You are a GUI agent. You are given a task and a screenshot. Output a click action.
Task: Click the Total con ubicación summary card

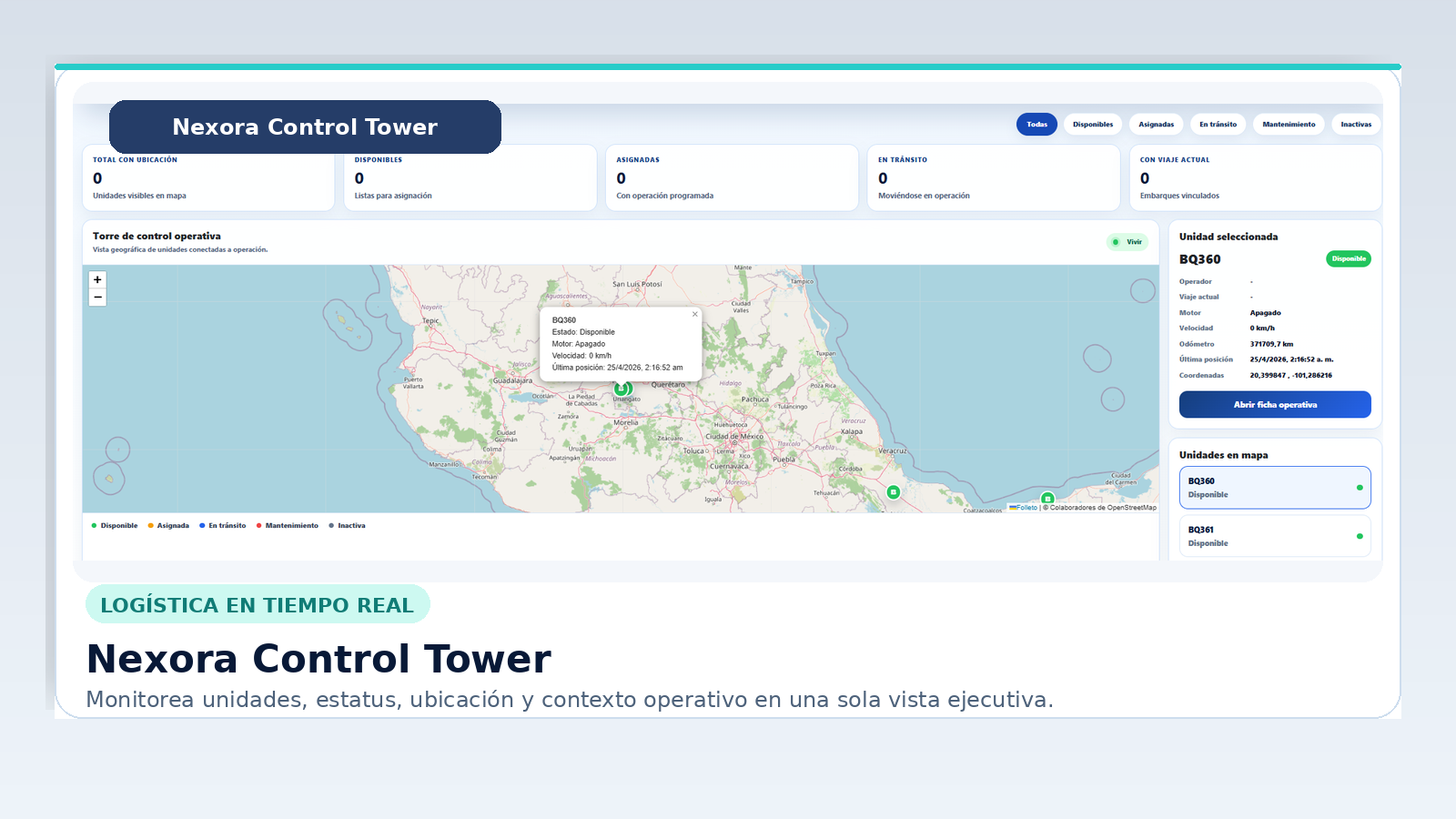(x=208, y=177)
